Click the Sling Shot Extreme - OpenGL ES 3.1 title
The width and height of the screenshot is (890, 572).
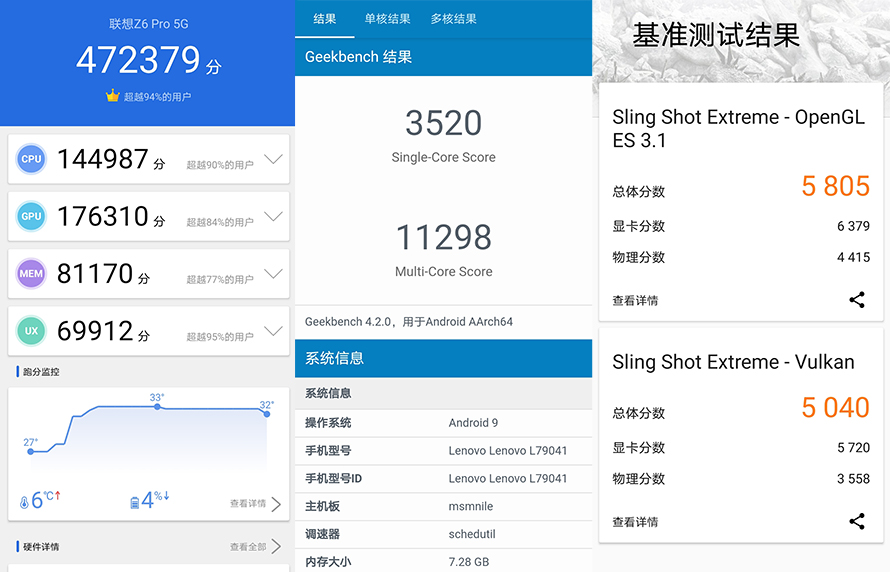pos(738,128)
